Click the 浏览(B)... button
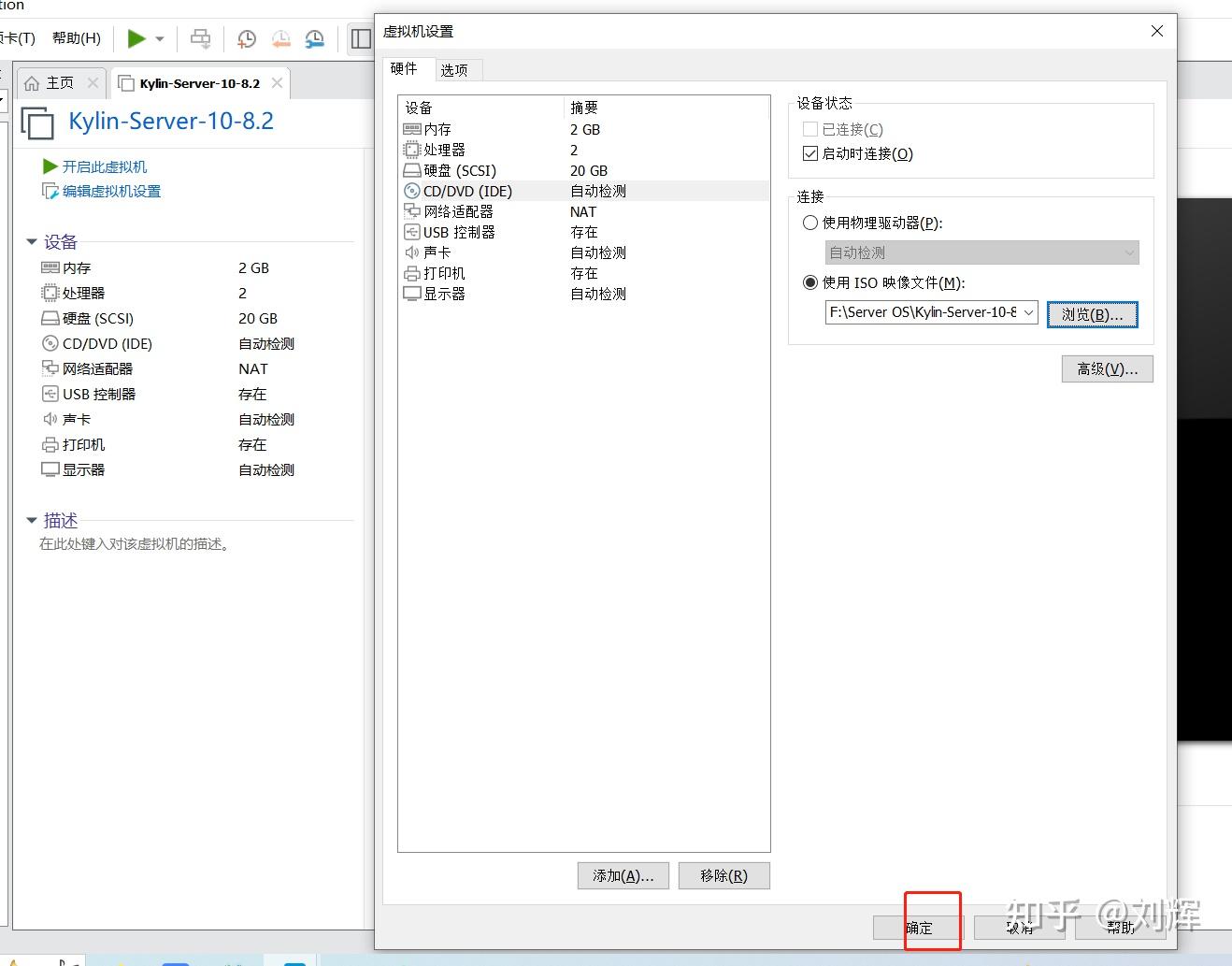 pos(1092,314)
